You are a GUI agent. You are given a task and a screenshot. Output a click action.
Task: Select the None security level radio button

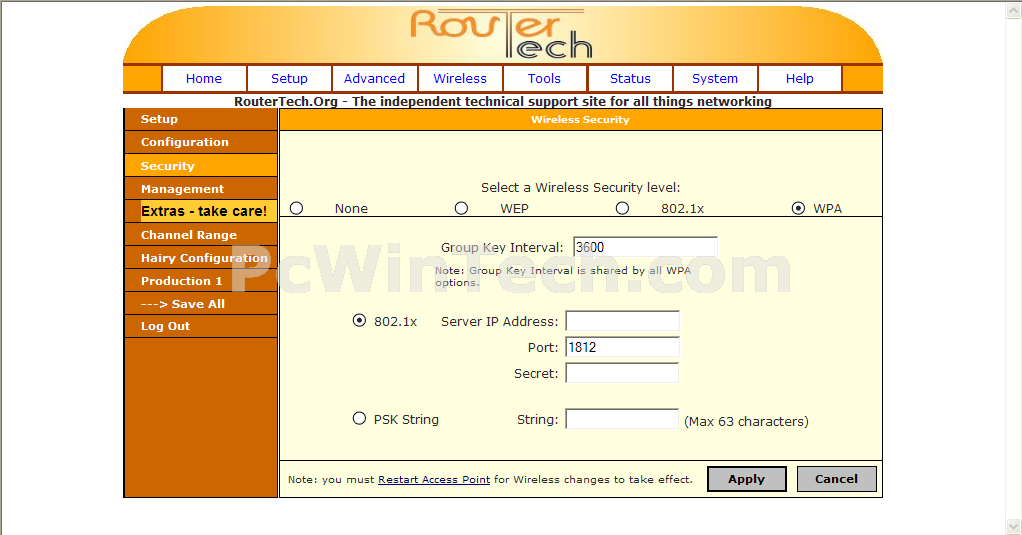pos(297,208)
